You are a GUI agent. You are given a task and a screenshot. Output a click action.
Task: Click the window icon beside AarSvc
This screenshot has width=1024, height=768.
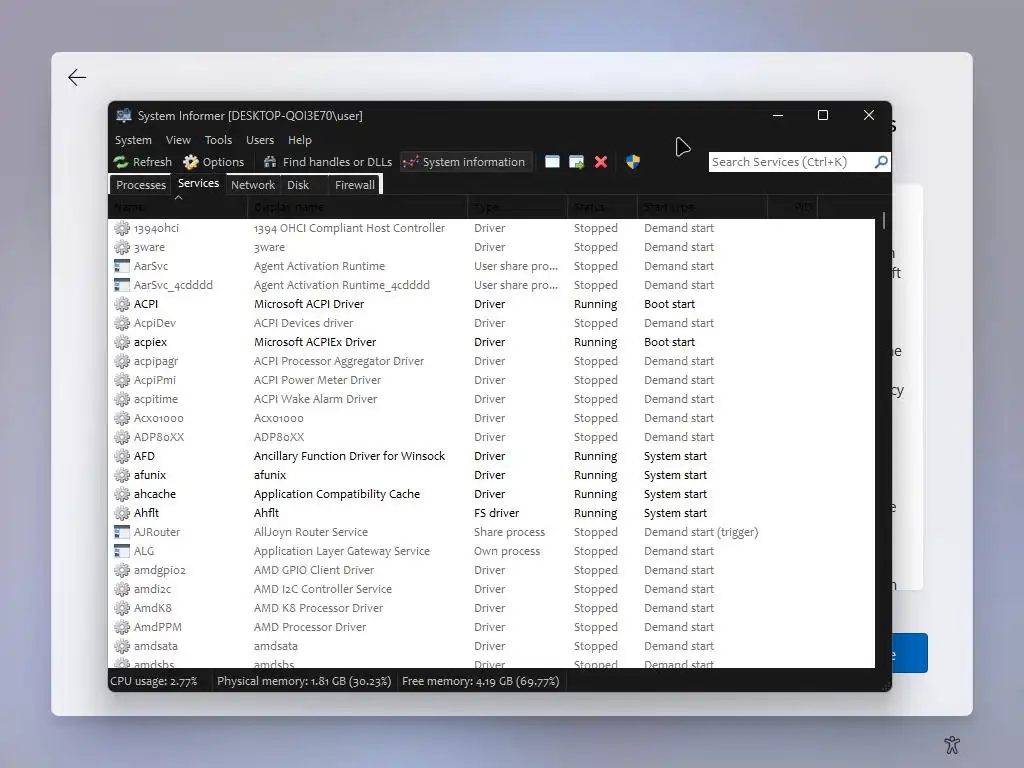(x=121, y=266)
